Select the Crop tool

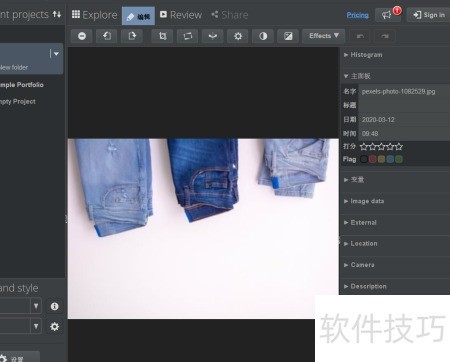[x=162, y=36]
